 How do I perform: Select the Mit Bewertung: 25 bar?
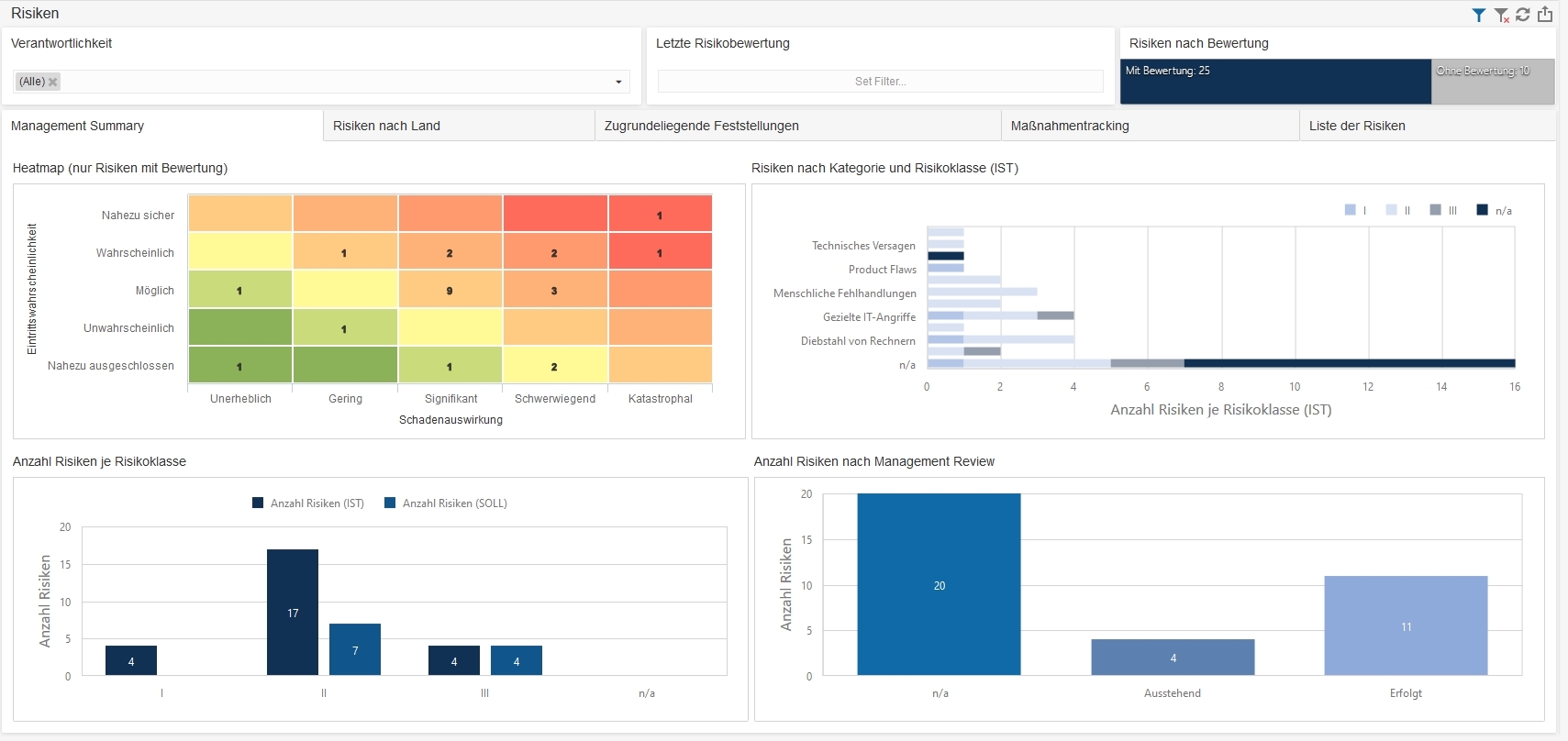click(1275, 82)
